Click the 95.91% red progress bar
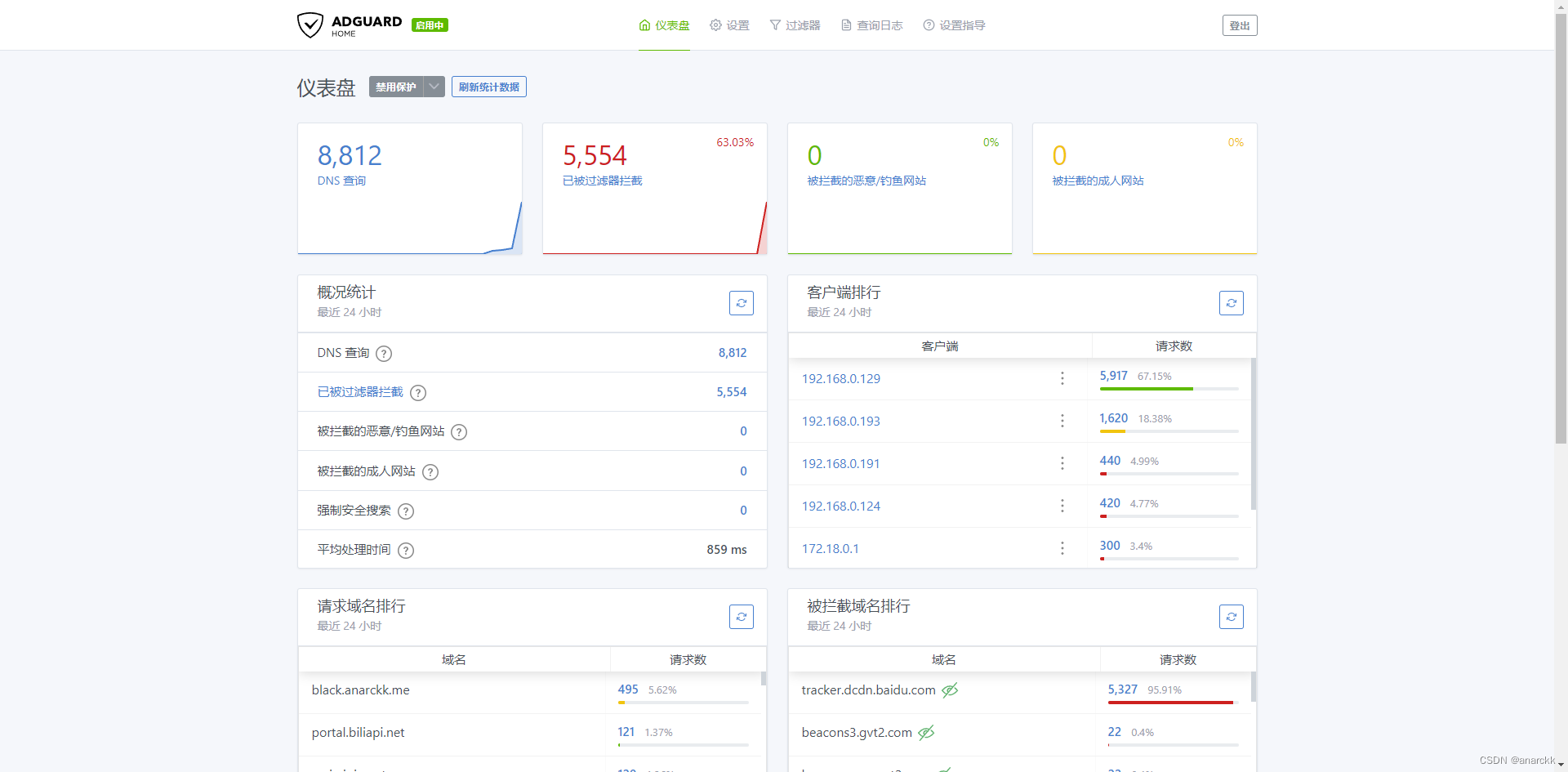1568x772 pixels. [1170, 703]
